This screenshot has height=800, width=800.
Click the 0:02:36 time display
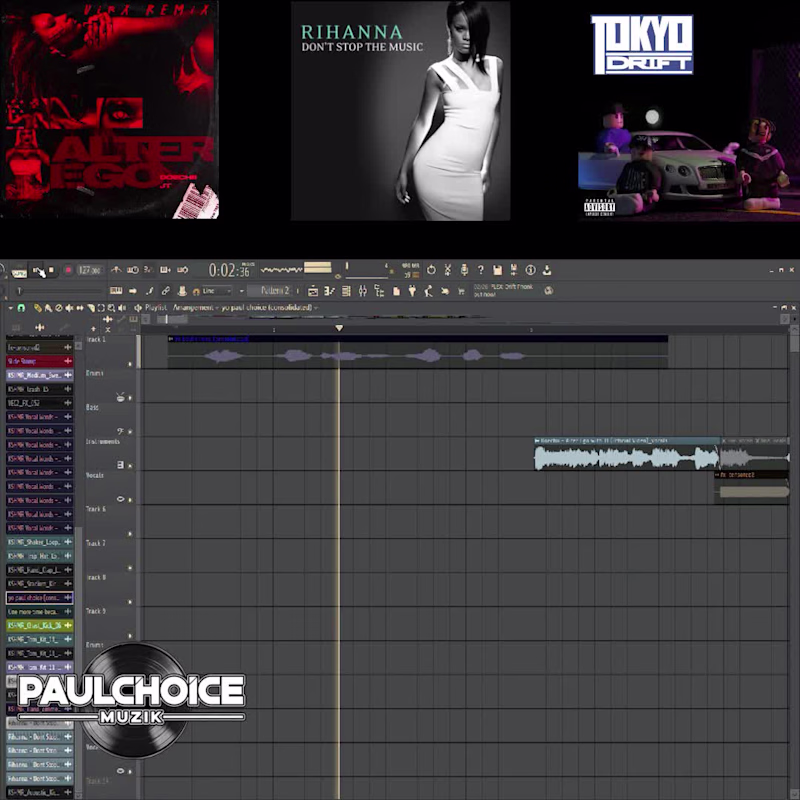[x=231, y=270]
